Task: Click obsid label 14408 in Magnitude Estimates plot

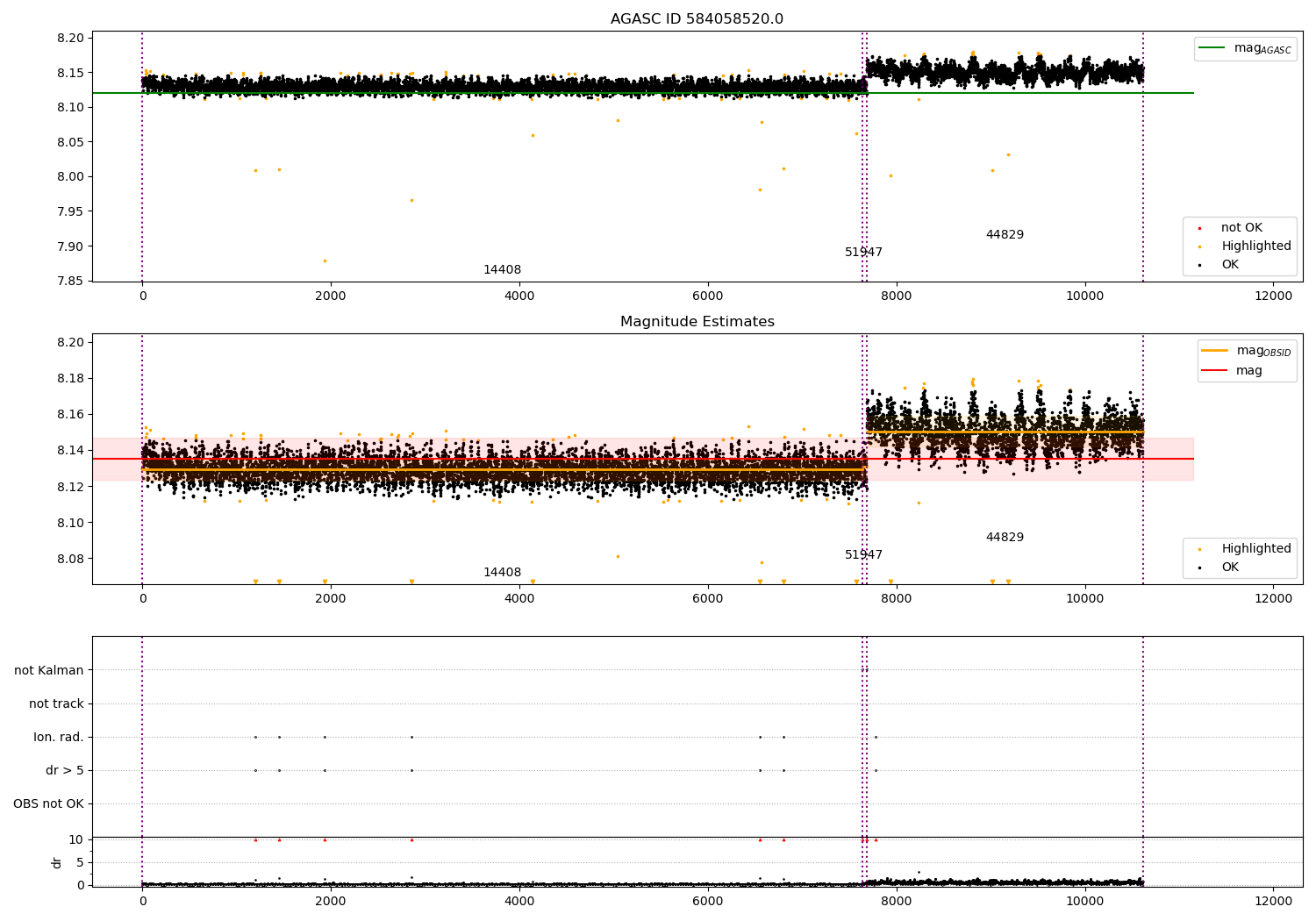Action: [x=502, y=573]
